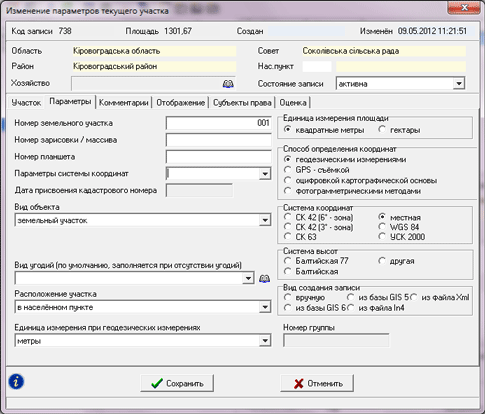485x414 pixels.
Task: Open the Вид объекта dropdown
Action: tap(265, 220)
